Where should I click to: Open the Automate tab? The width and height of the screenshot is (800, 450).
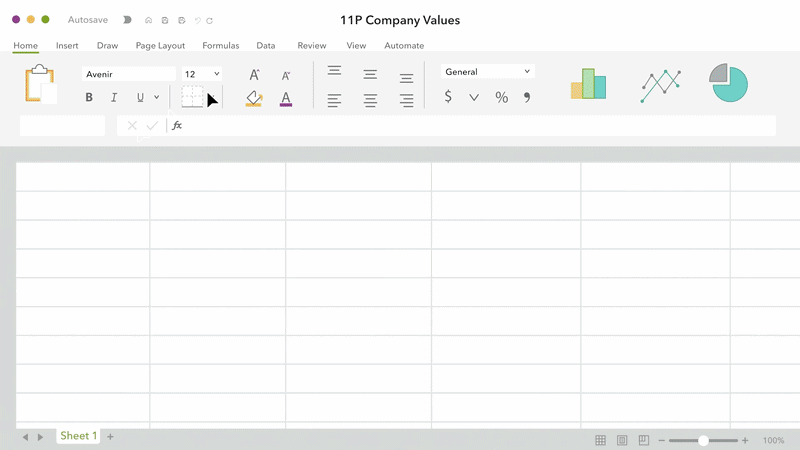pos(404,45)
